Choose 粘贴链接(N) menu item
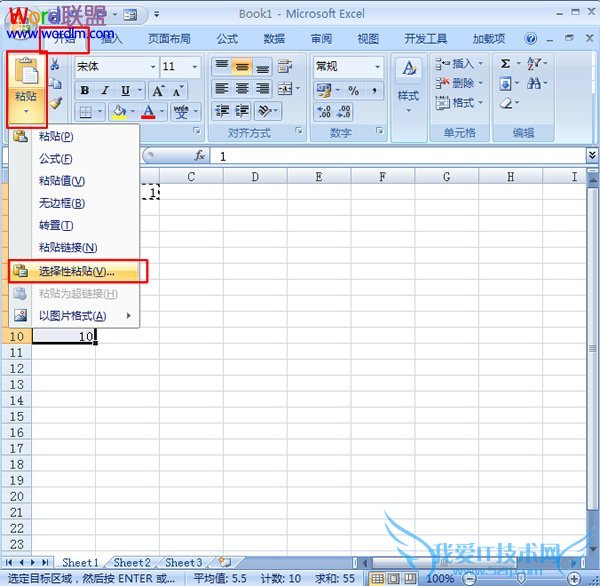The width and height of the screenshot is (600, 586). pos(74,248)
